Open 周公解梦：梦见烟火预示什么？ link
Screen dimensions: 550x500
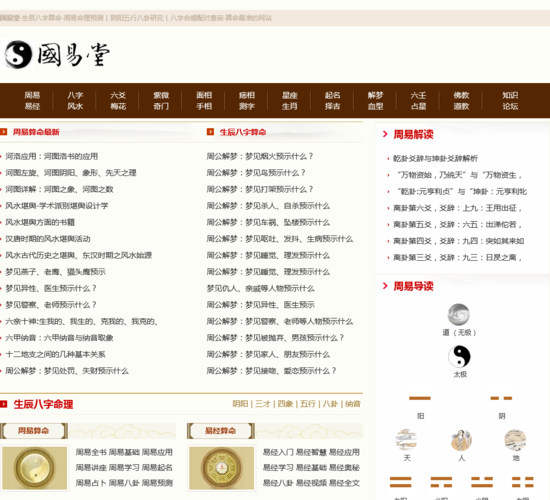(260, 156)
